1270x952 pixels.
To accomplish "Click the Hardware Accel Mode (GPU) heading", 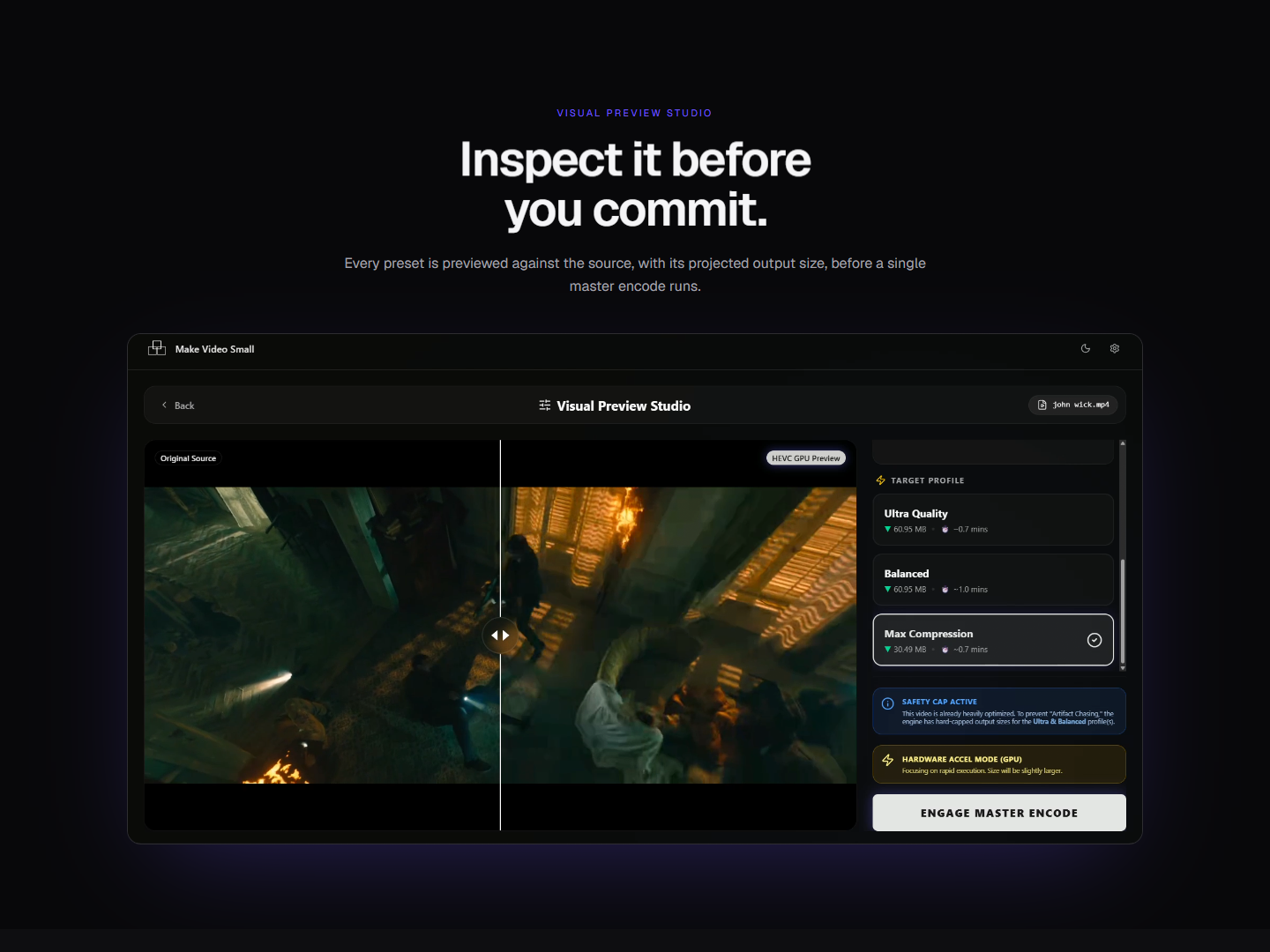I will coord(961,759).
